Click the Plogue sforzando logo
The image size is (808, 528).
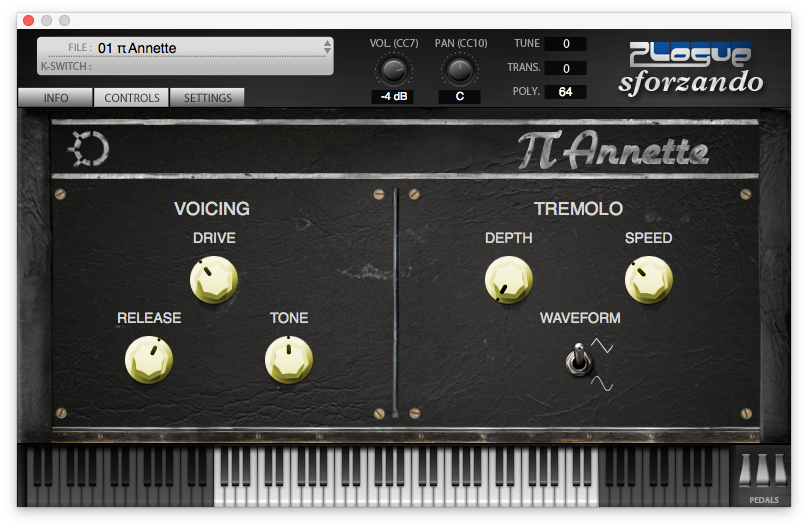[691, 69]
